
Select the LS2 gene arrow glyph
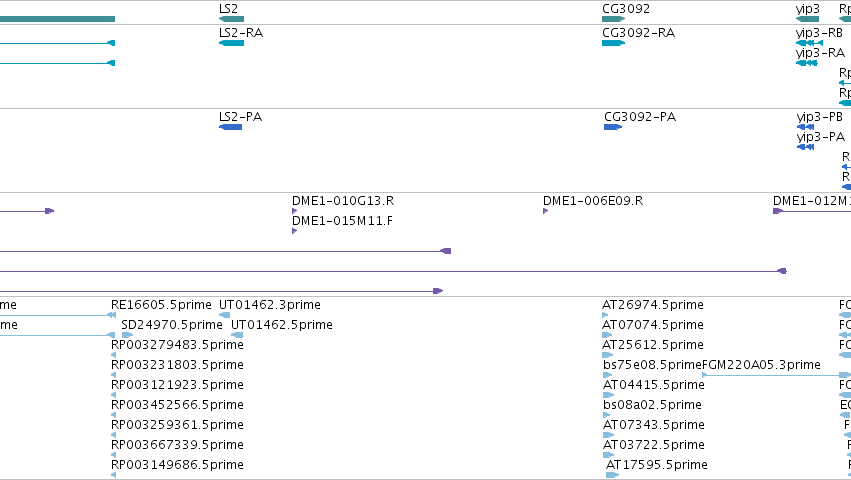tap(231, 19)
